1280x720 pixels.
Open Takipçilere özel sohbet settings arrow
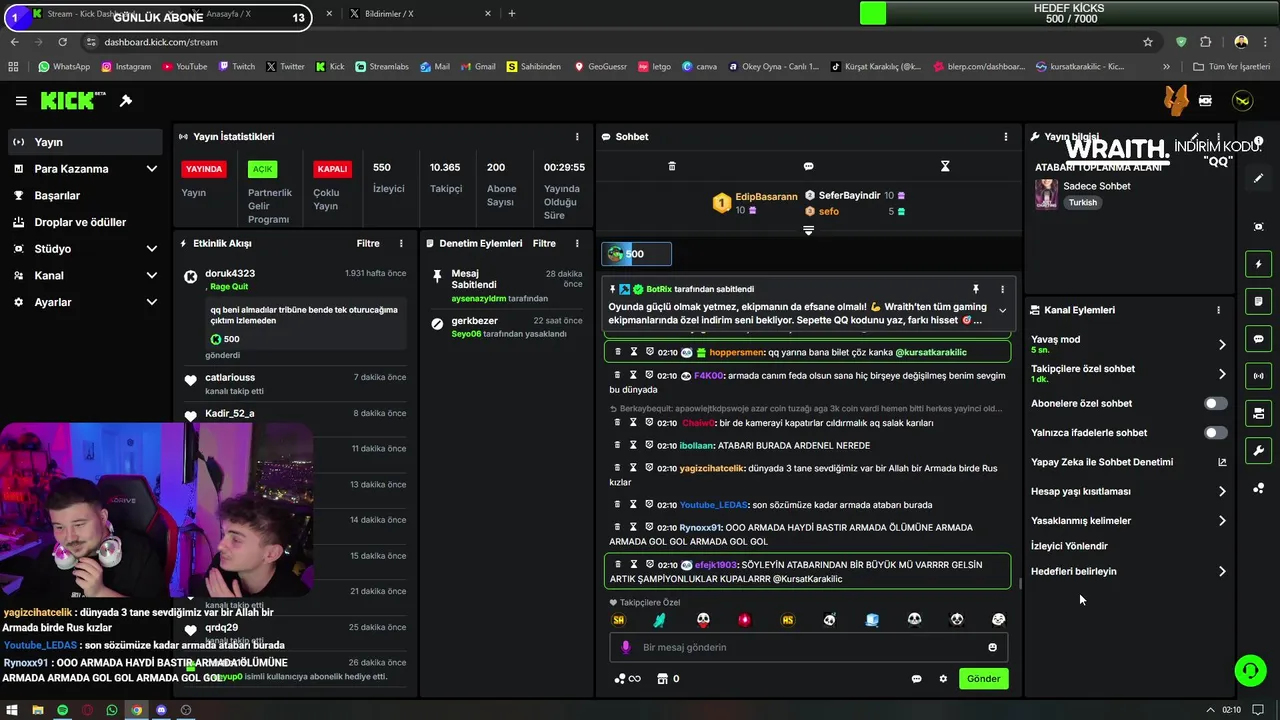(x=1222, y=374)
